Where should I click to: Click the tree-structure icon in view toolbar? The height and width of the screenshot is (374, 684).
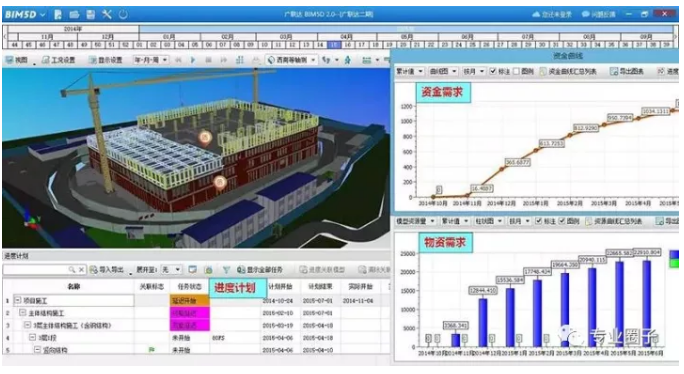239,60
